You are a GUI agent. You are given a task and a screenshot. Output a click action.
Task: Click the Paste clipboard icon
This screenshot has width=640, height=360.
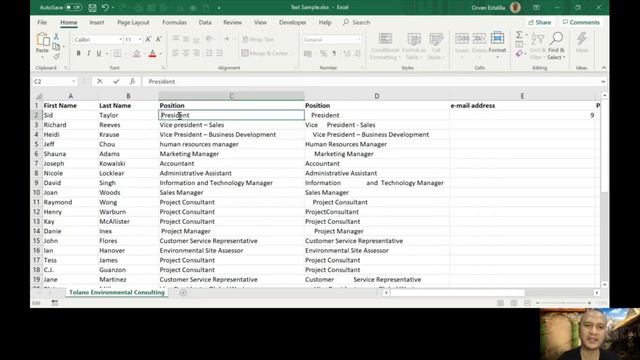click(42, 40)
